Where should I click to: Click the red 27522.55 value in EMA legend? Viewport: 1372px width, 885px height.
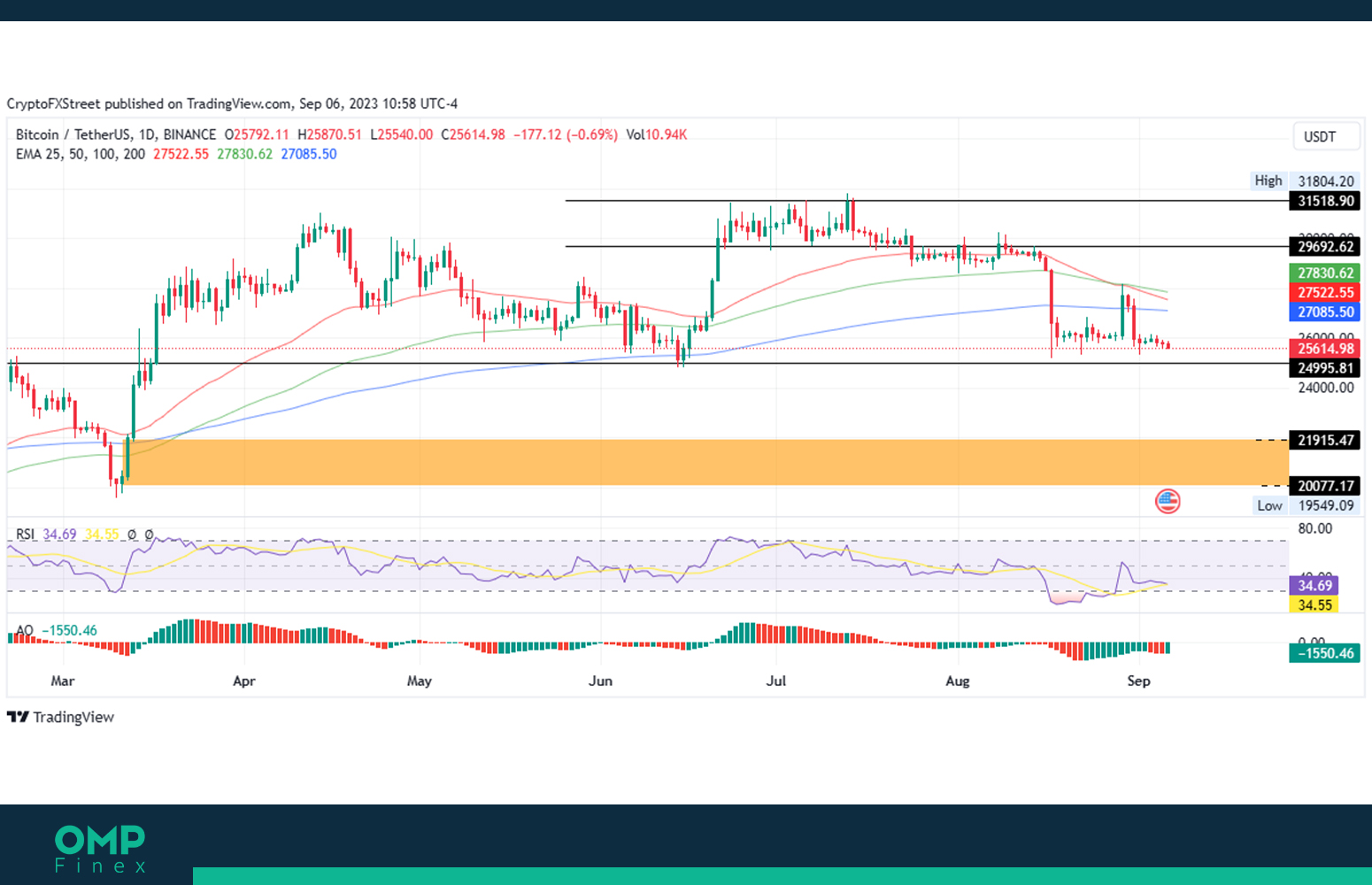[x=181, y=154]
